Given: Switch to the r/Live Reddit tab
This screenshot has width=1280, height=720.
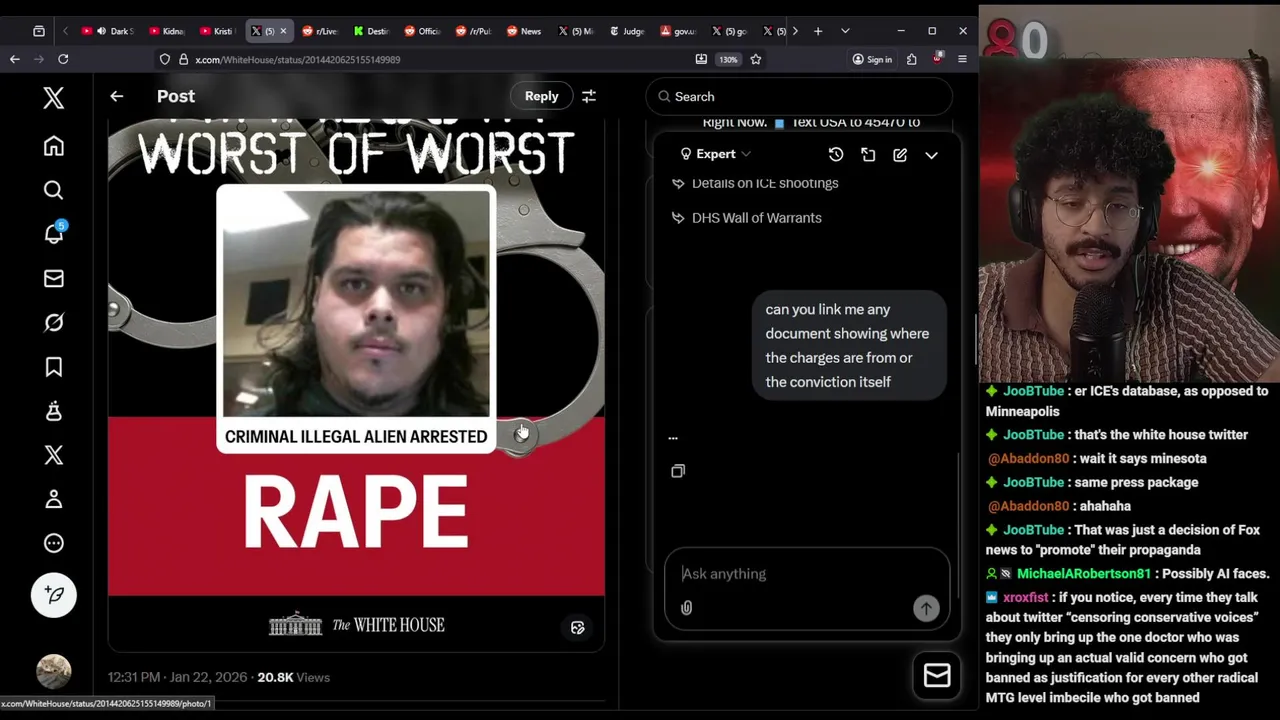Looking at the screenshot, I should (x=320, y=31).
